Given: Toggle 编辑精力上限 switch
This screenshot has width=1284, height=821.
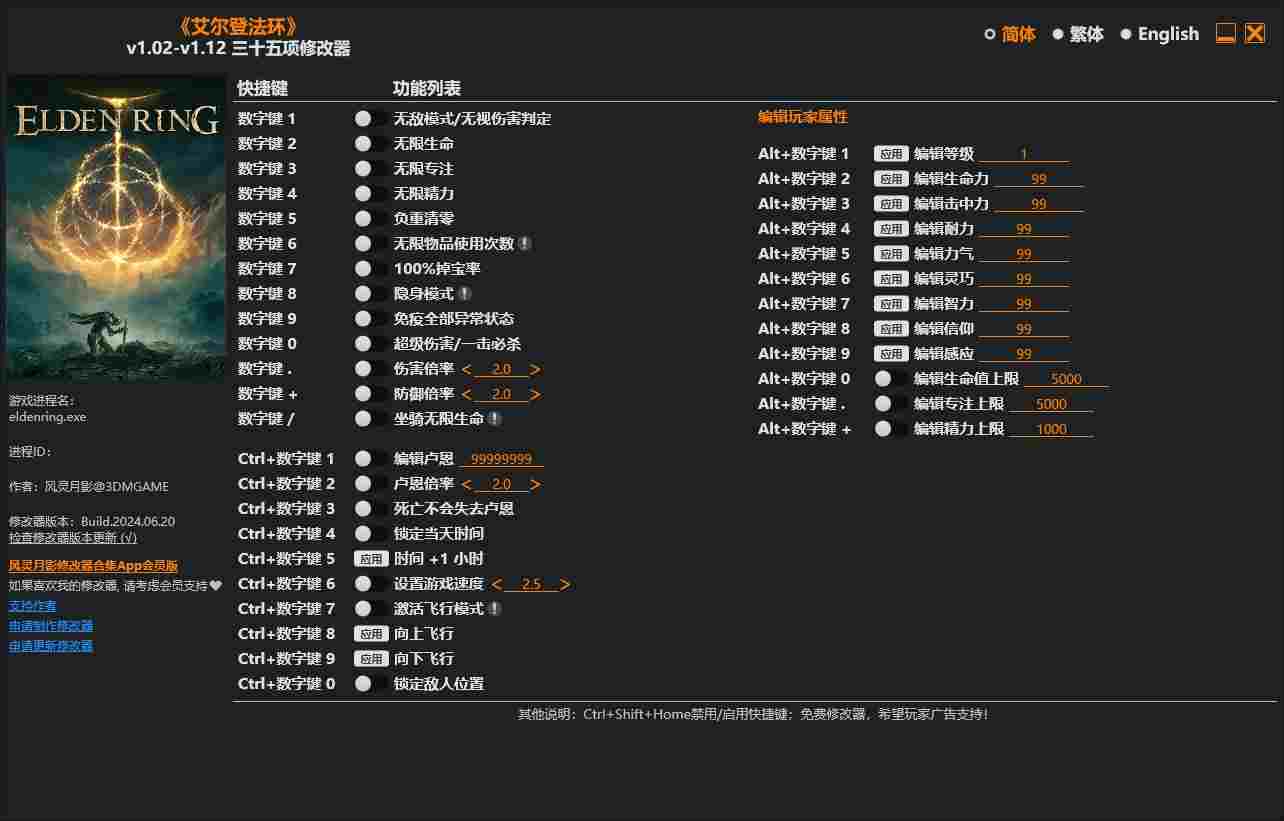Looking at the screenshot, I should pyautogui.click(x=891, y=428).
